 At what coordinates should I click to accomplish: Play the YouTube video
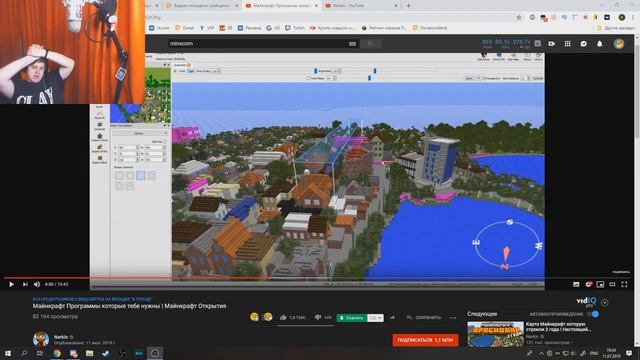(11, 284)
